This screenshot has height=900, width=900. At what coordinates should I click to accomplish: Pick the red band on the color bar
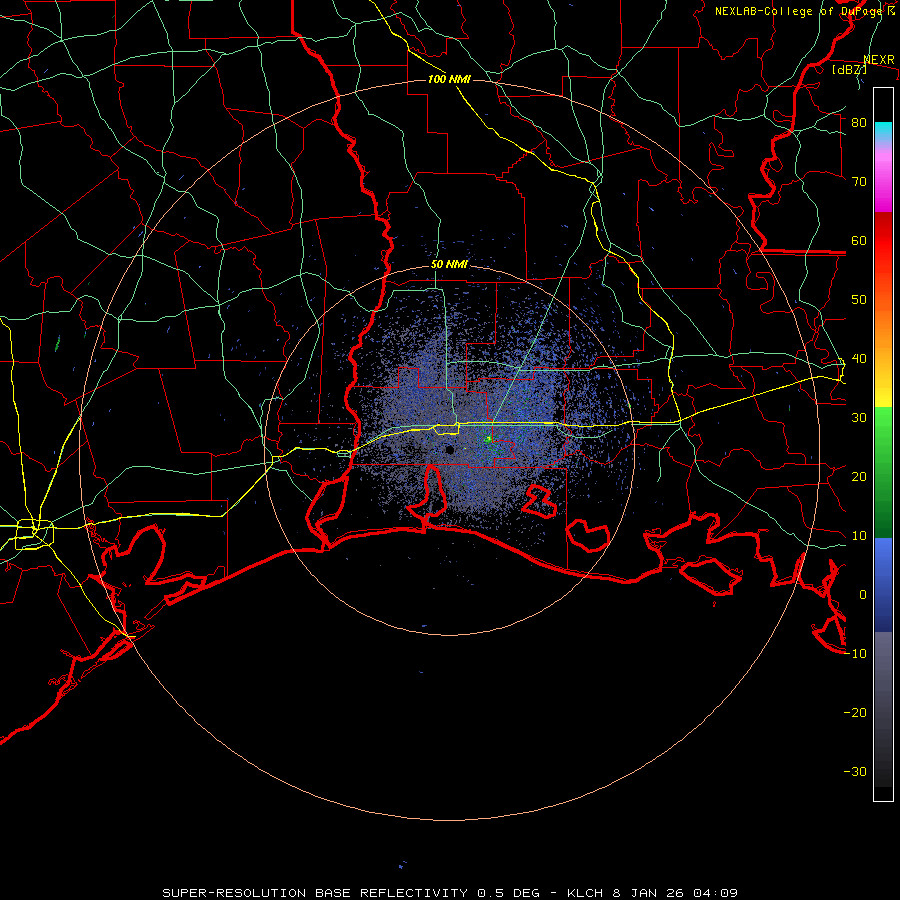pos(883,241)
